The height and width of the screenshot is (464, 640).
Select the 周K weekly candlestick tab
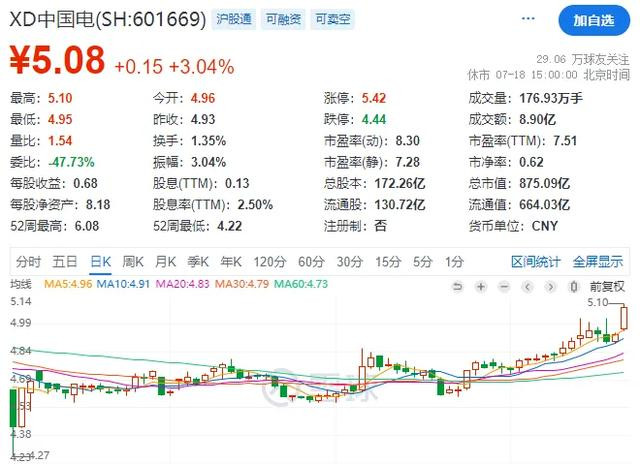click(133, 262)
